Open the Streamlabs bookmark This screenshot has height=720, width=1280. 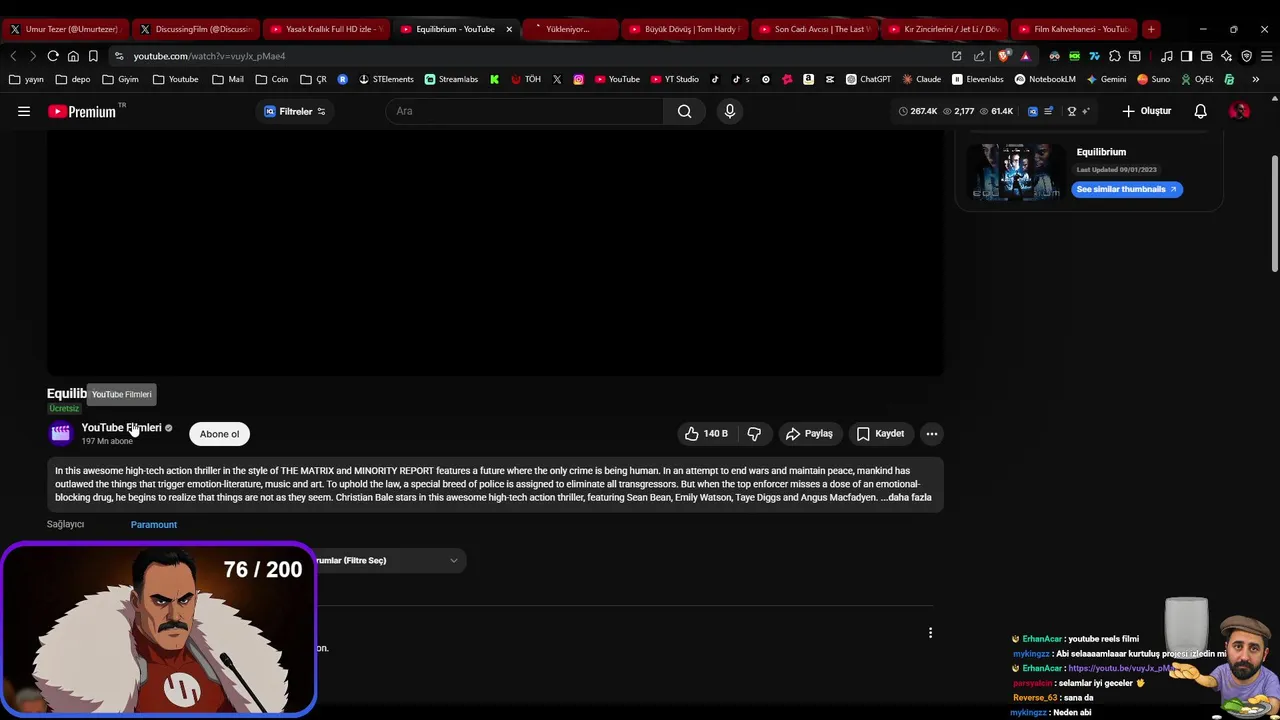451,79
